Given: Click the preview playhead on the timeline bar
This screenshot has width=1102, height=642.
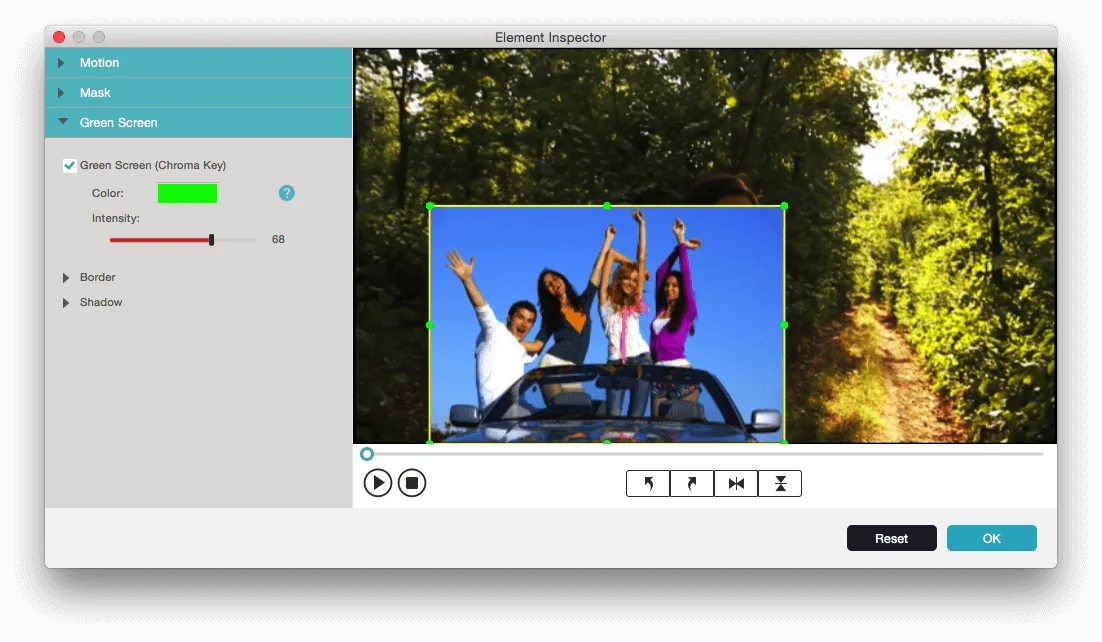Looking at the screenshot, I should pos(367,454).
